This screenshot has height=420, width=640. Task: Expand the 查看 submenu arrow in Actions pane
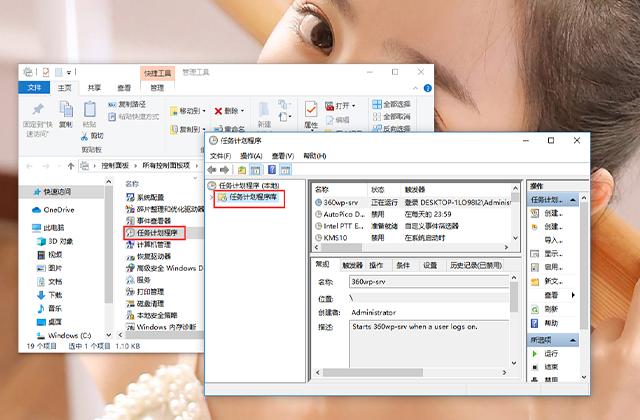(x=573, y=295)
